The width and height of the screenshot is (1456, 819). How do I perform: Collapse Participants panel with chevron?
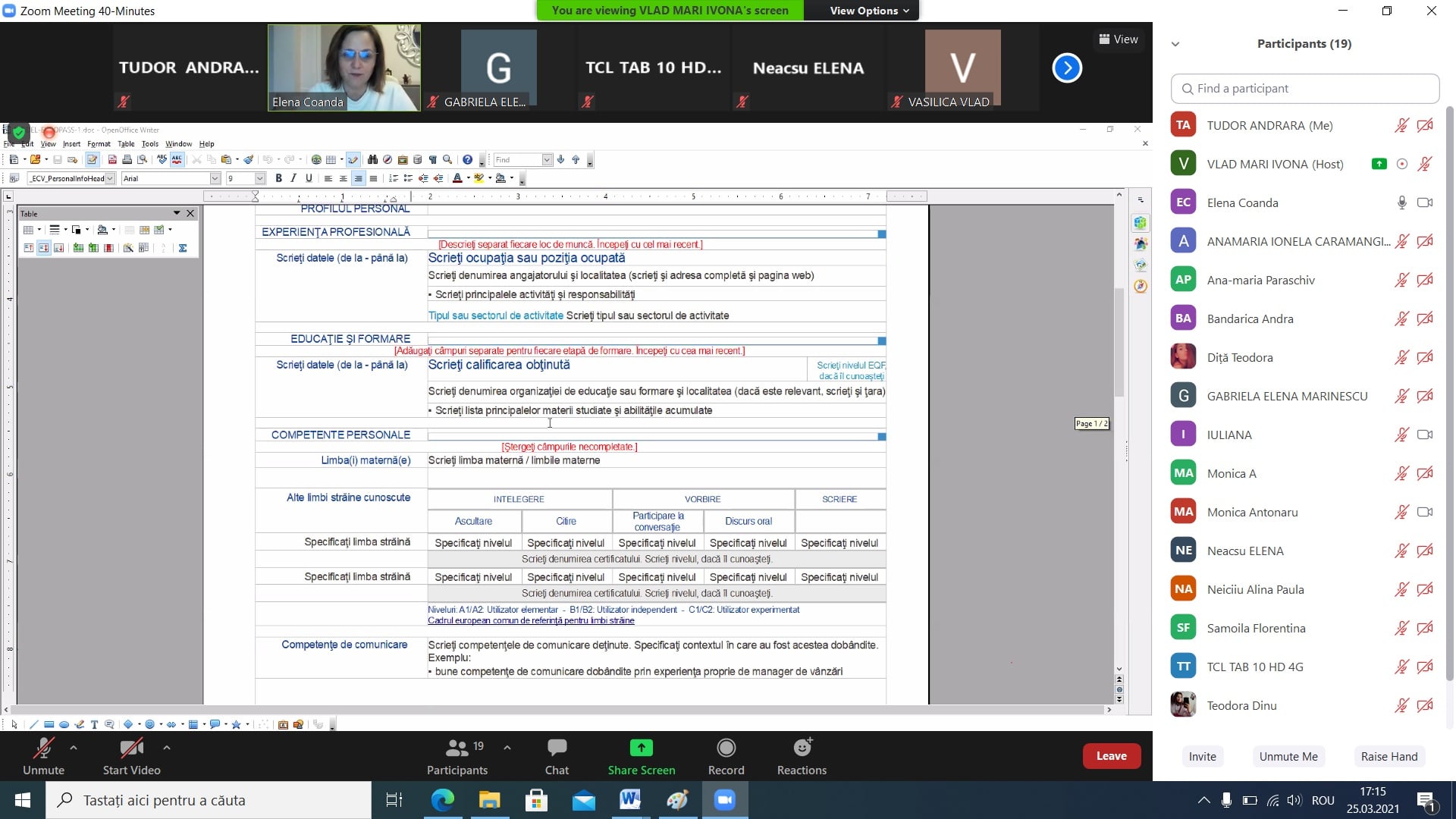pyautogui.click(x=1175, y=44)
